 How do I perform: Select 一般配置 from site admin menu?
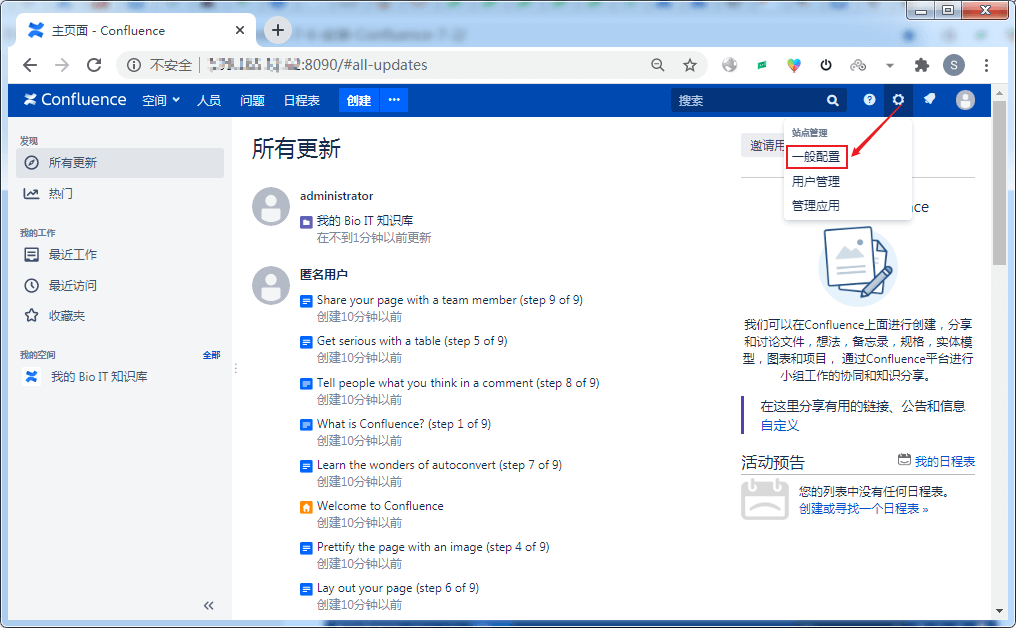pyautogui.click(x=816, y=157)
